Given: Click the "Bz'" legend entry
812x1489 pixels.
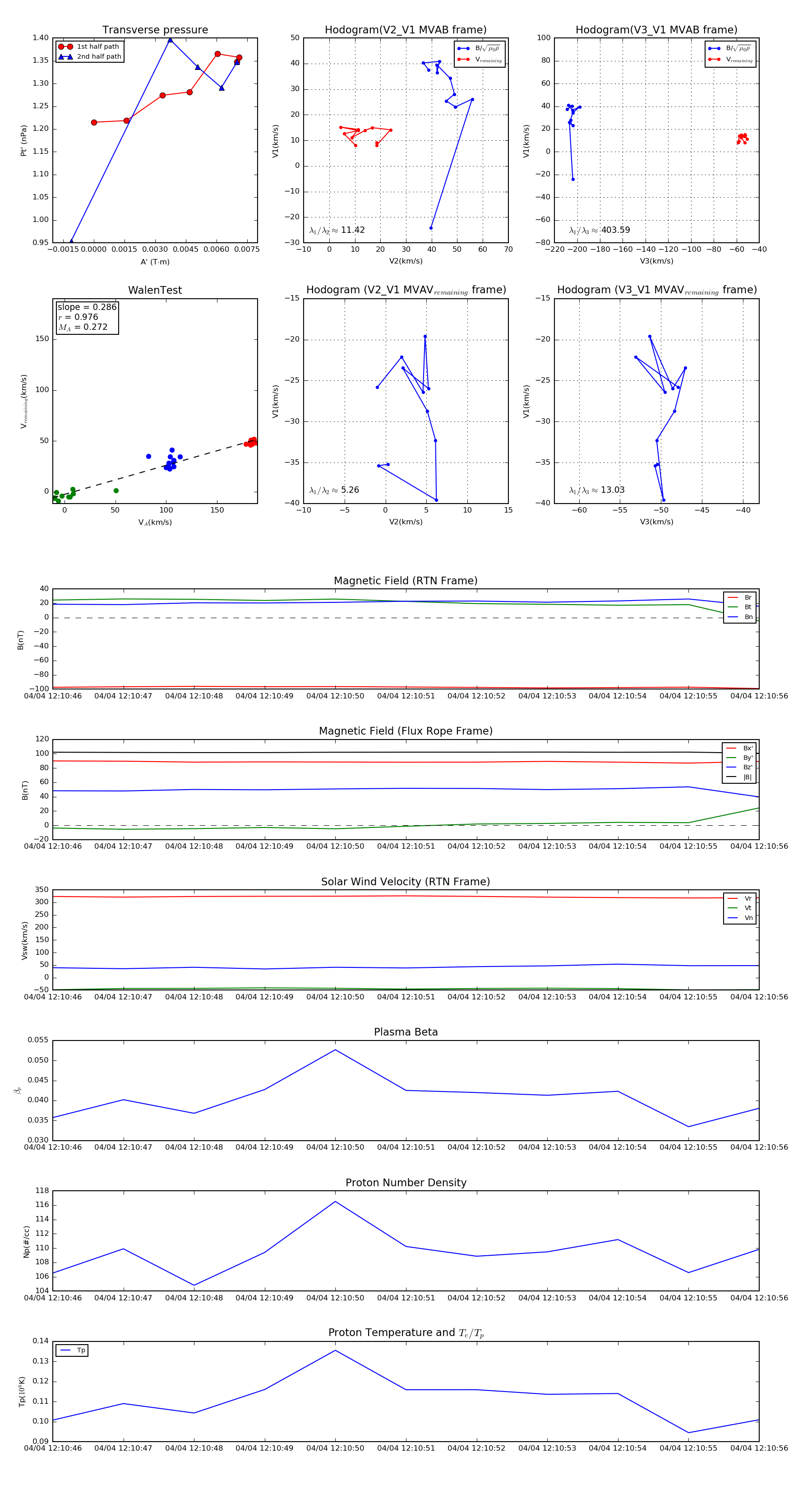Looking at the screenshot, I should [x=739, y=768].
